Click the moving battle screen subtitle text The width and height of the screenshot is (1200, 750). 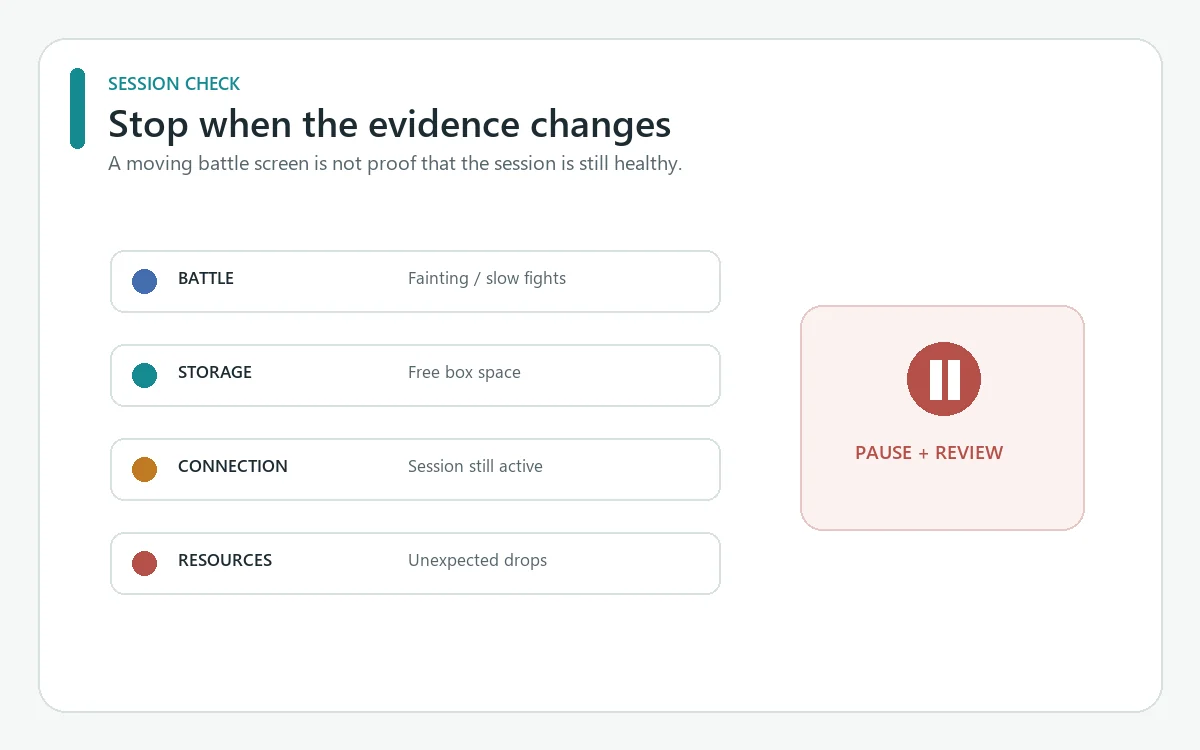coord(395,163)
